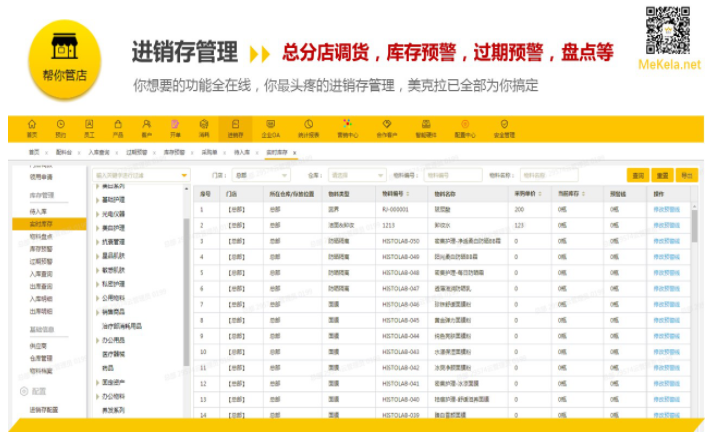Expand the 私密护理 tree node
This screenshot has width=711, height=444.
click(x=97, y=284)
